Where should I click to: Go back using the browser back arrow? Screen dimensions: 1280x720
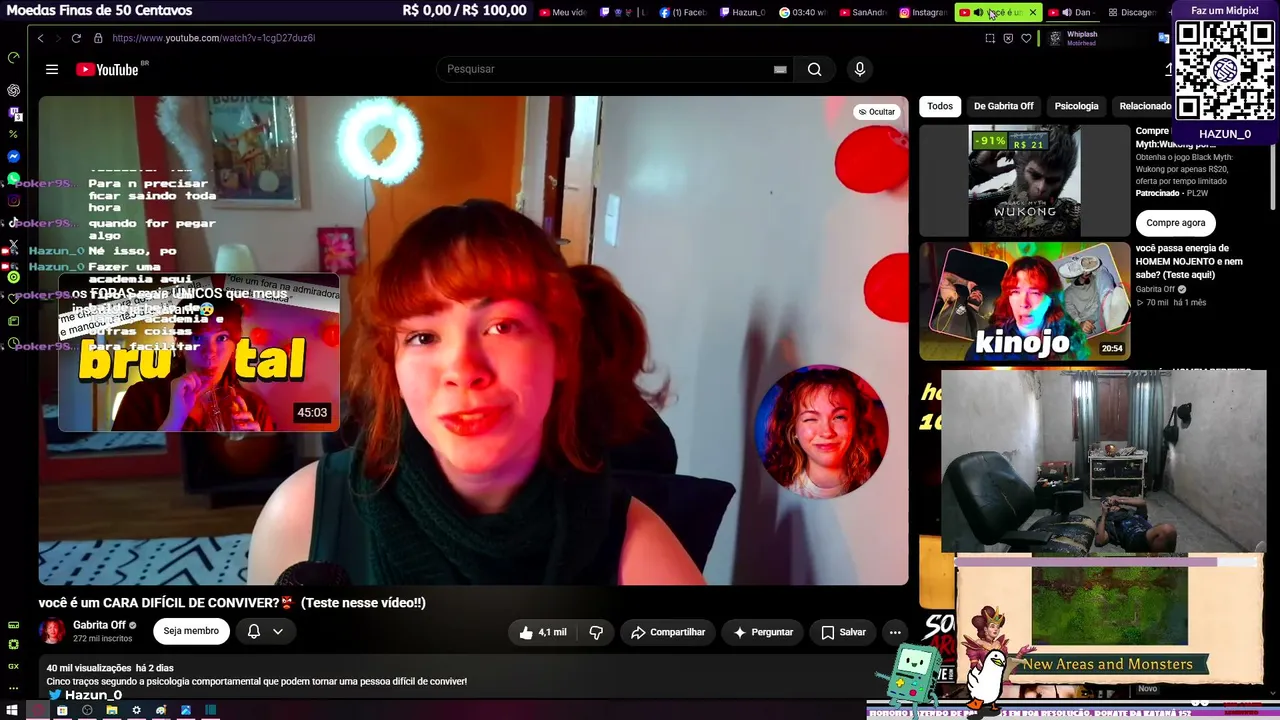[x=41, y=38]
